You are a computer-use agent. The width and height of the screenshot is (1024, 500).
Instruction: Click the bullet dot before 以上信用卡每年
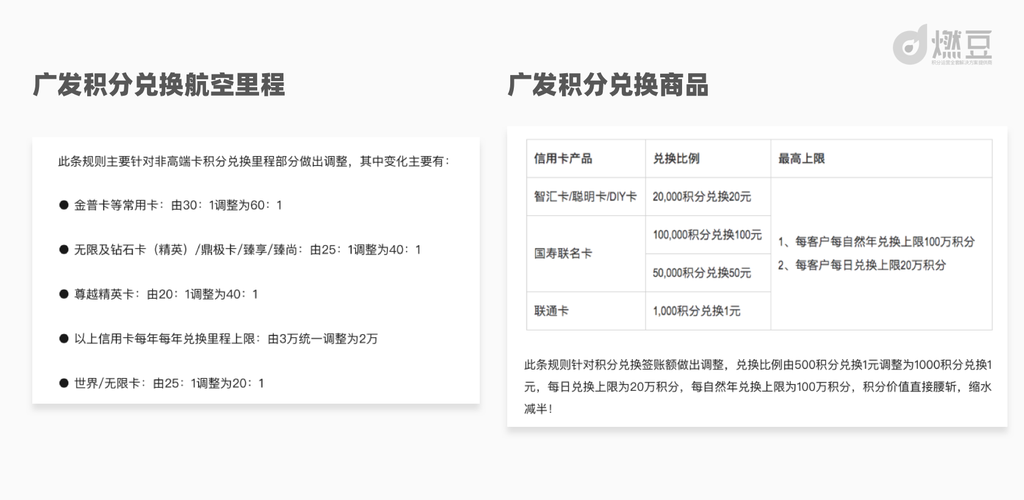(x=63, y=339)
